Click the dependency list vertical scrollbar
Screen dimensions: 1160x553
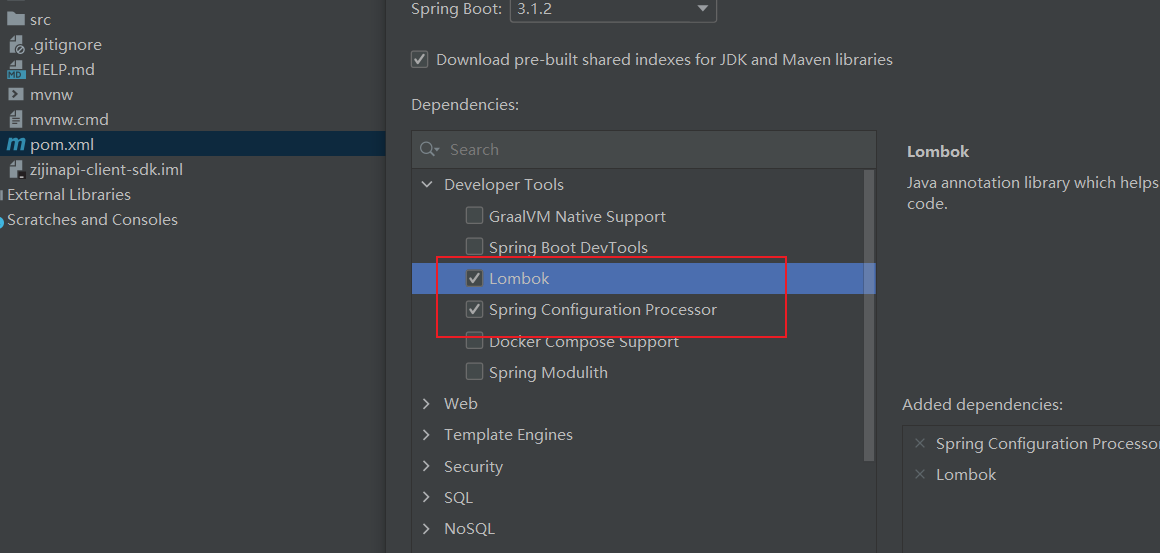click(869, 314)
